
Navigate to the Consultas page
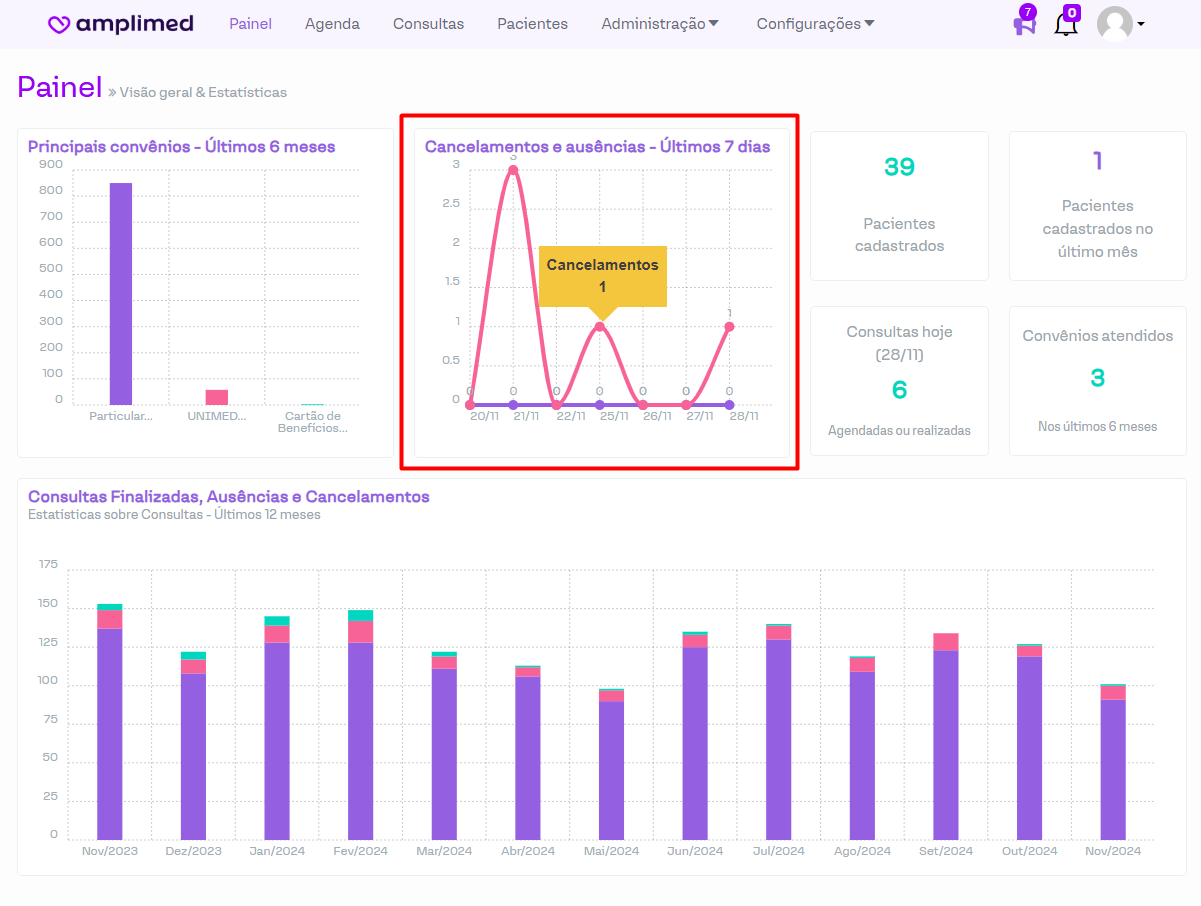[428, 24]
